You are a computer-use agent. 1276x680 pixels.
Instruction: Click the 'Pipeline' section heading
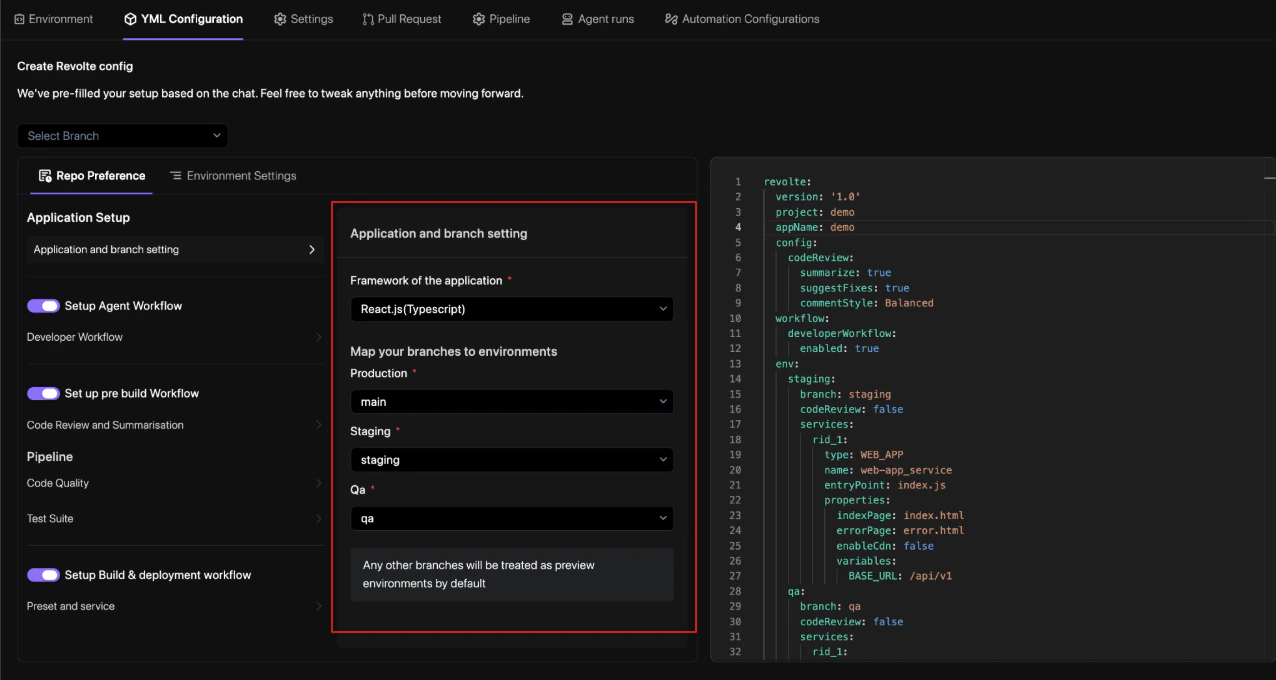[50, 457]
